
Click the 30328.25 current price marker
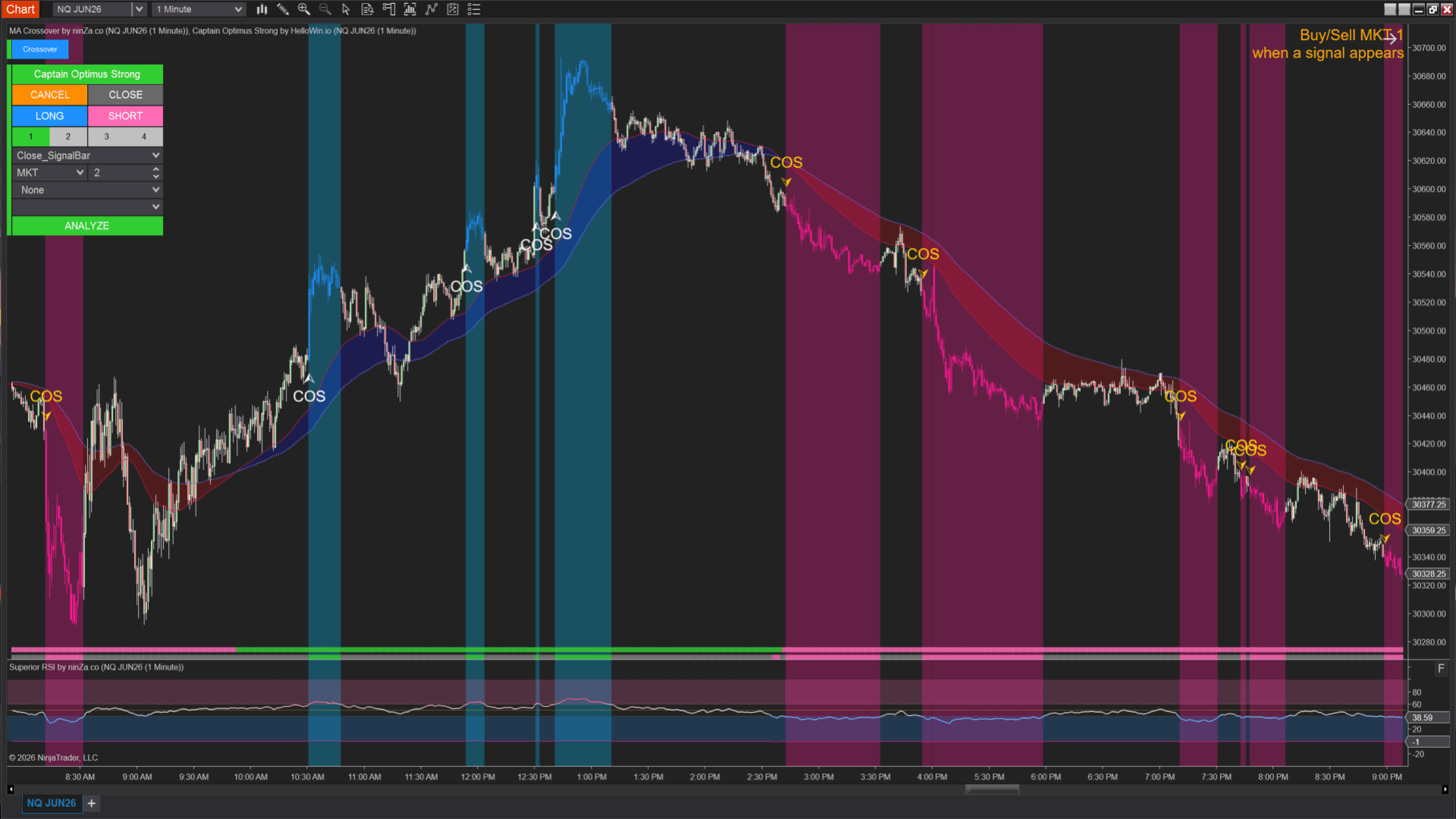point(1429,574)
